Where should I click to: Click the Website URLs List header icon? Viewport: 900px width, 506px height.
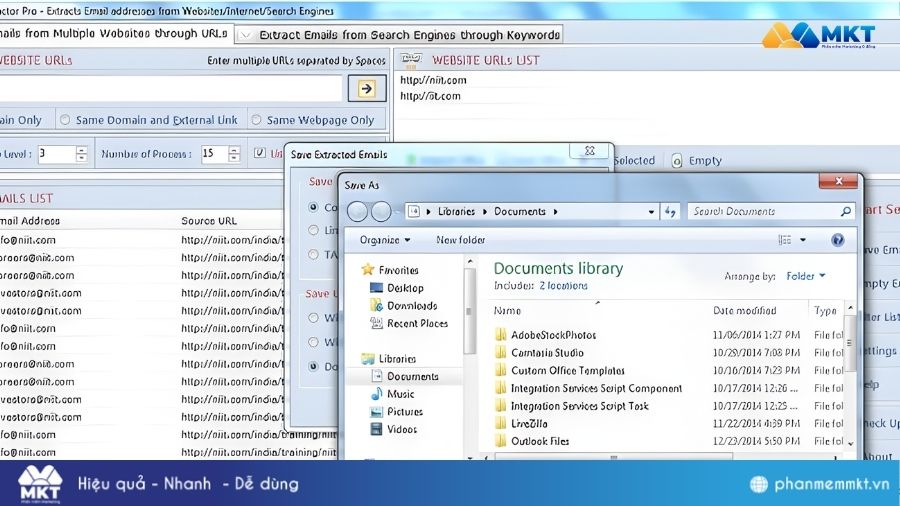(x=411, y=59)
